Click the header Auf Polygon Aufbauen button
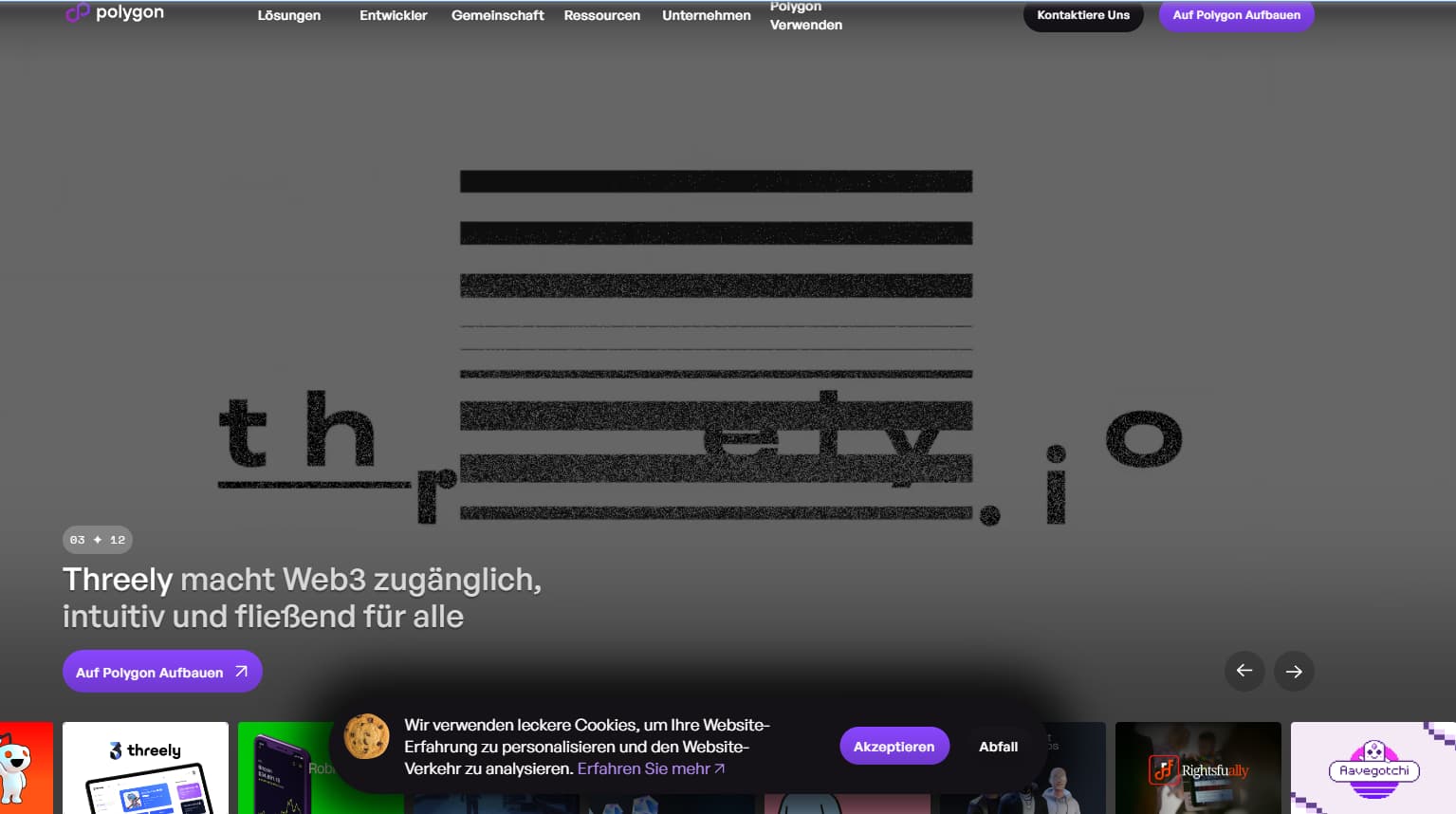Screen dimensions: 1456x814 1237,15
